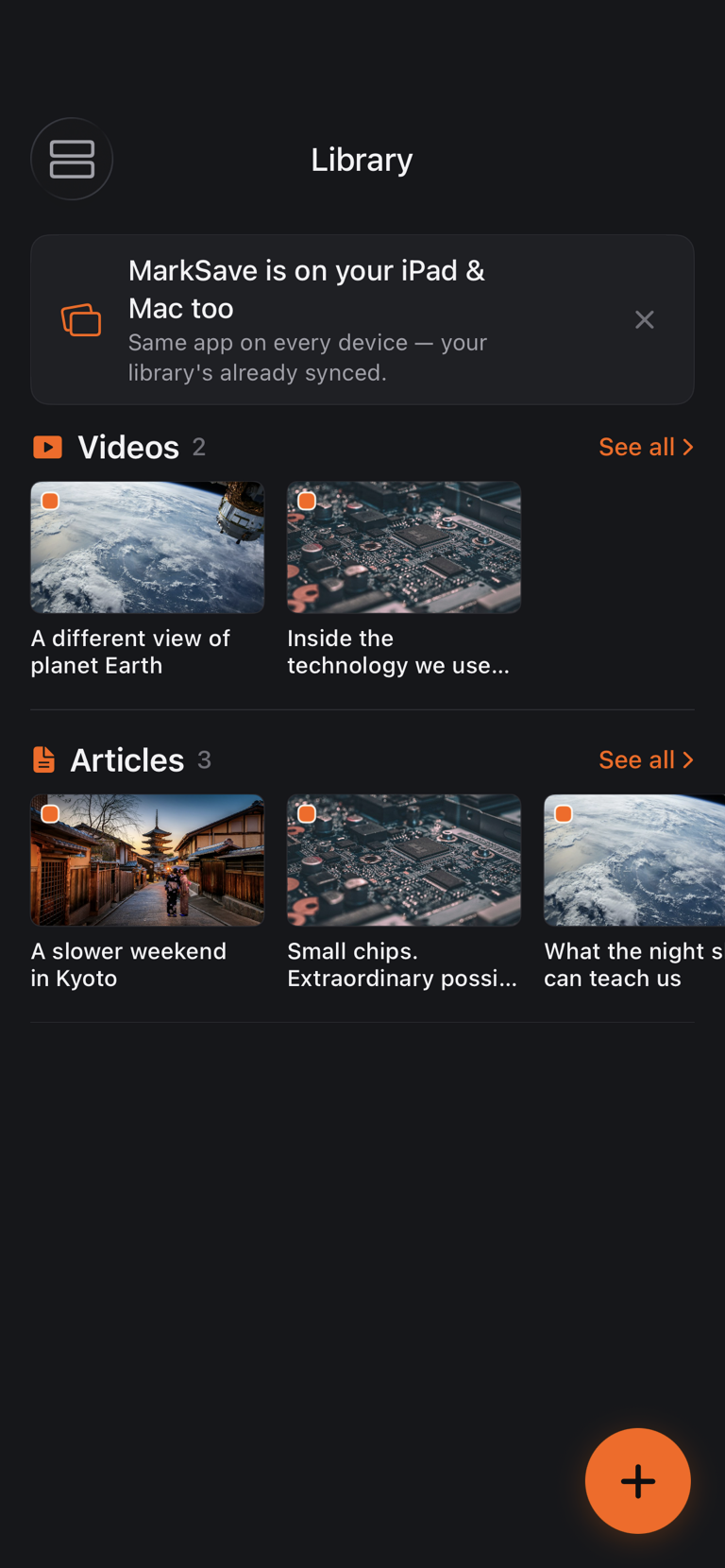
Task: Tap orange marker on Small chips article
Action: (307, 813)
